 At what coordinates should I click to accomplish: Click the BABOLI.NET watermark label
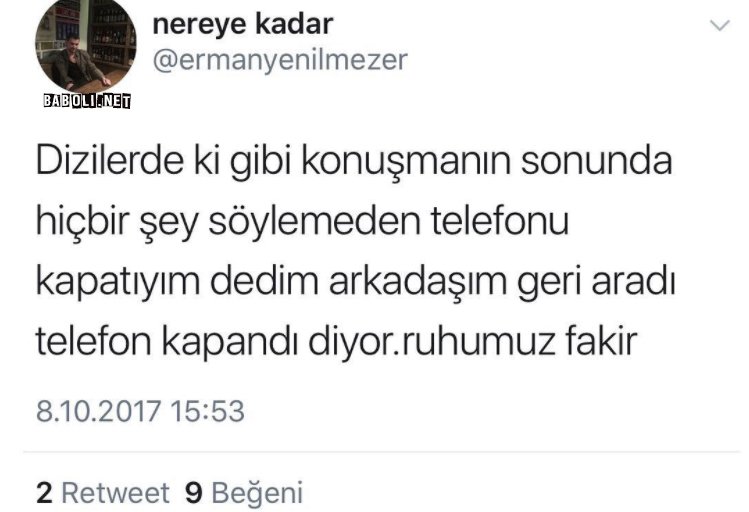pos(87,101)
